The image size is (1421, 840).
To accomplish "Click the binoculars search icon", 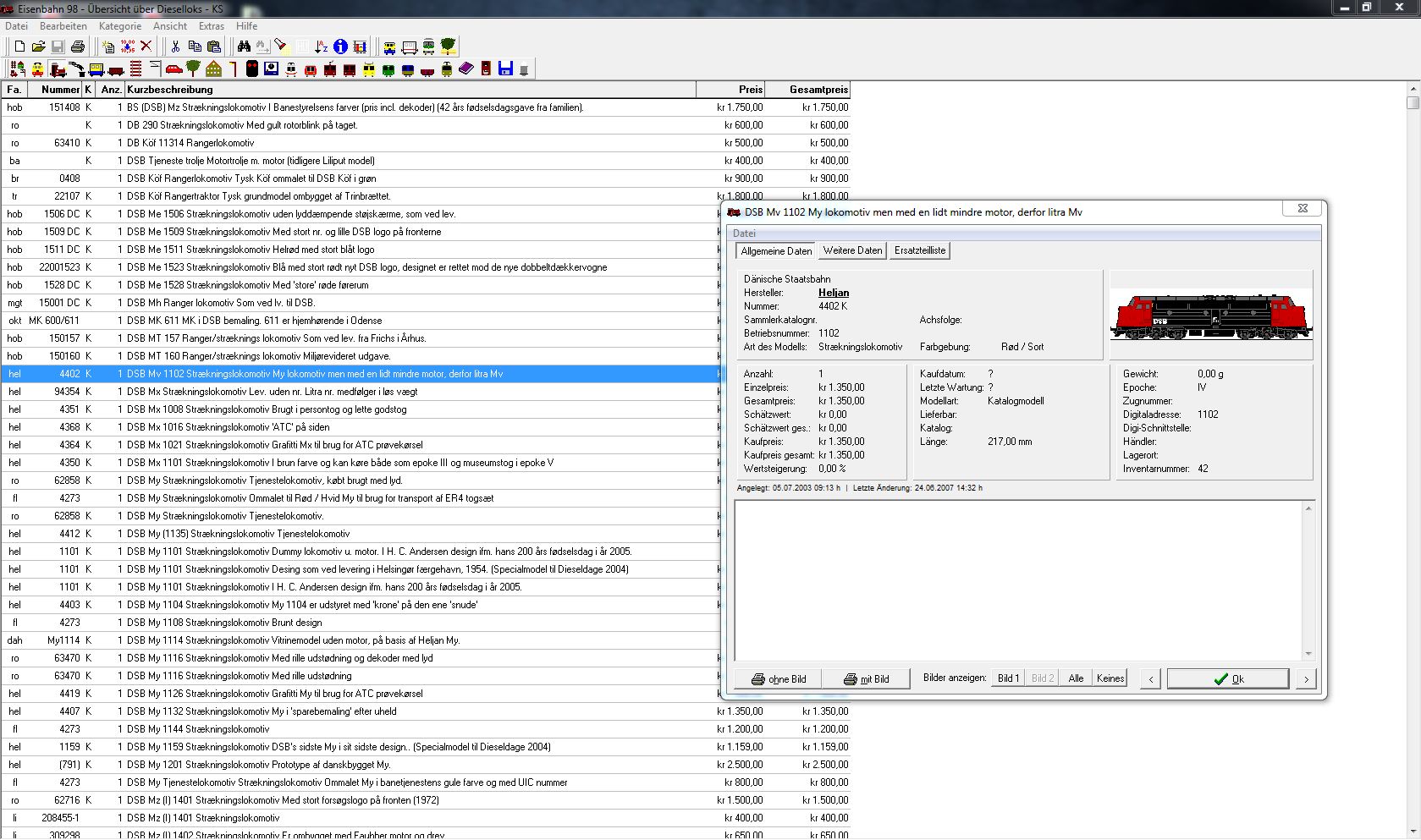I will click(244, 47).
